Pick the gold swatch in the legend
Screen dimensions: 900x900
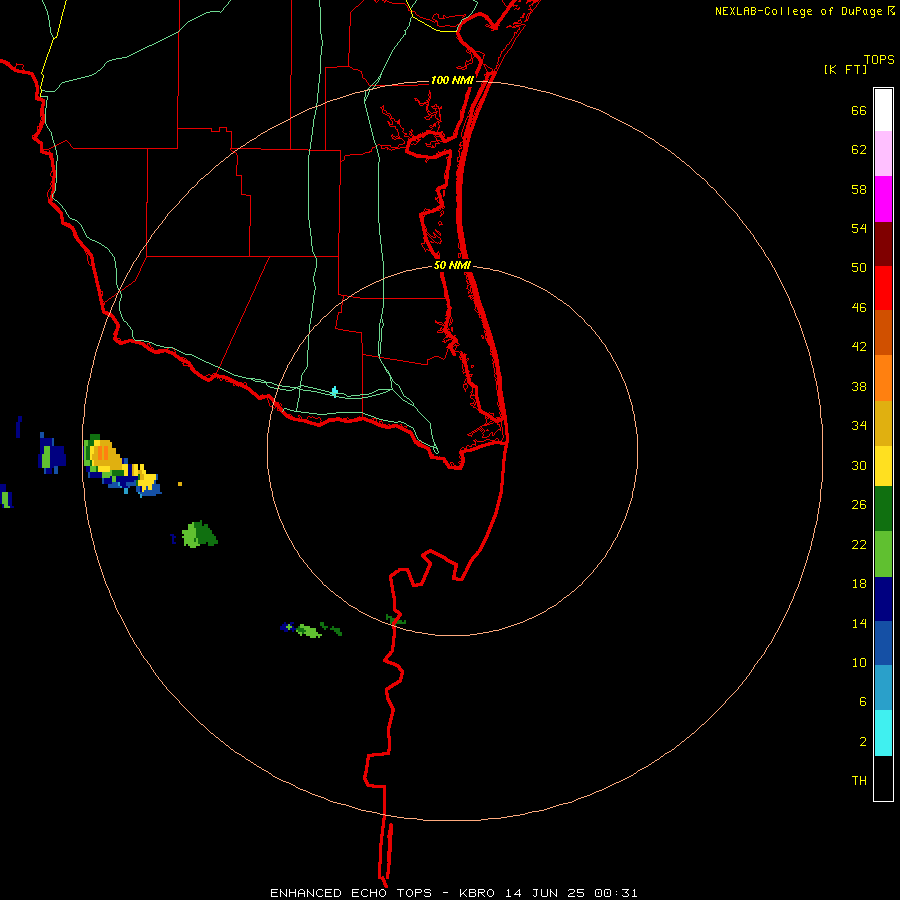point(883,424)
